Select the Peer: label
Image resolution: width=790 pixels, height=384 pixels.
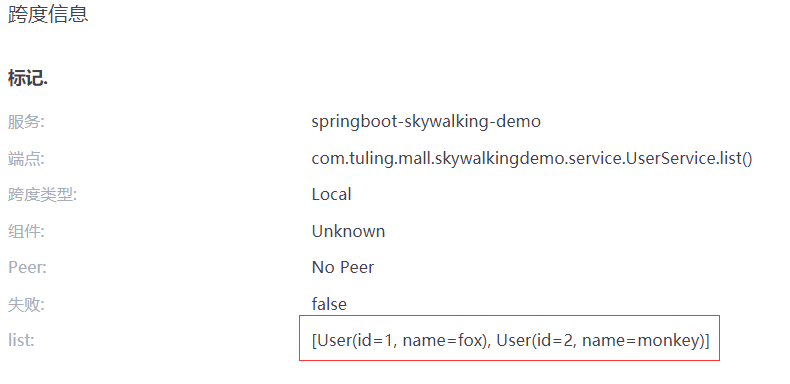[x=27, y=268]
